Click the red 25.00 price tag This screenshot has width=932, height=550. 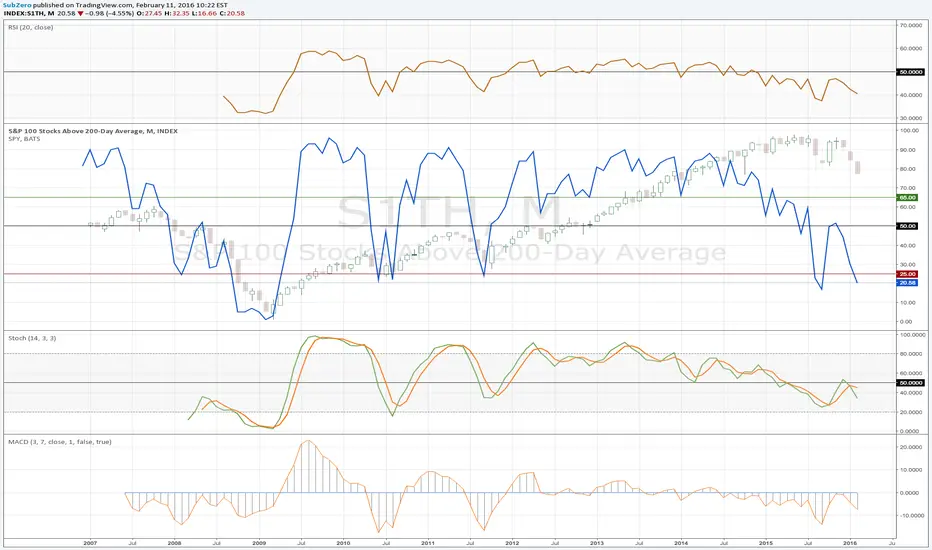tap(907, 274)
